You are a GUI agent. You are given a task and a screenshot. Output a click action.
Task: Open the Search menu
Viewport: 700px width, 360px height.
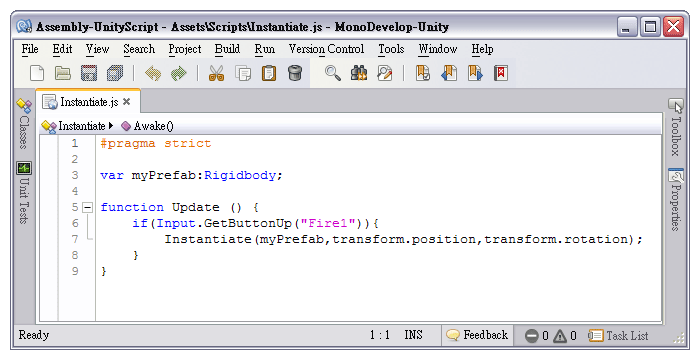click(139, 49)
